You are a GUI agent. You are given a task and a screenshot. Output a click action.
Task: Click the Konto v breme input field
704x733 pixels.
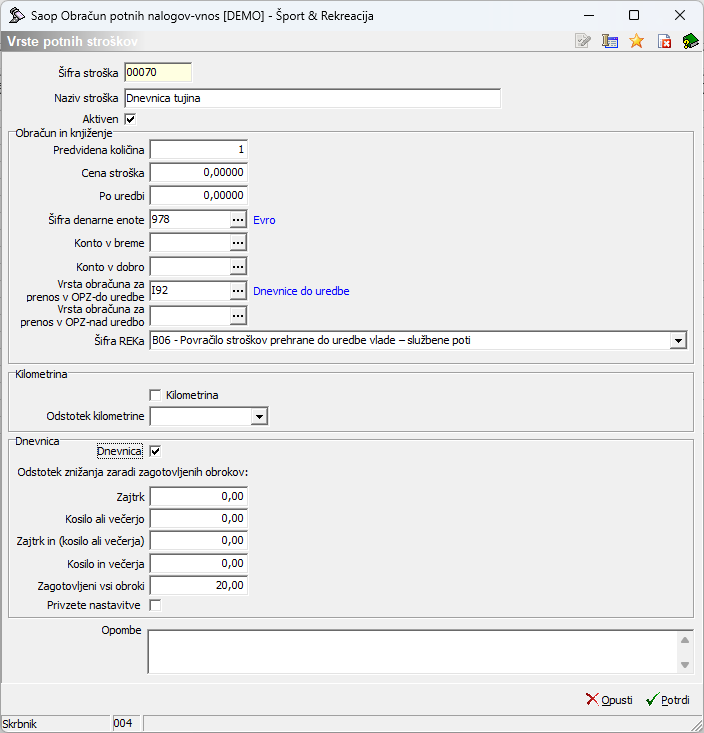tap(190, 243)
